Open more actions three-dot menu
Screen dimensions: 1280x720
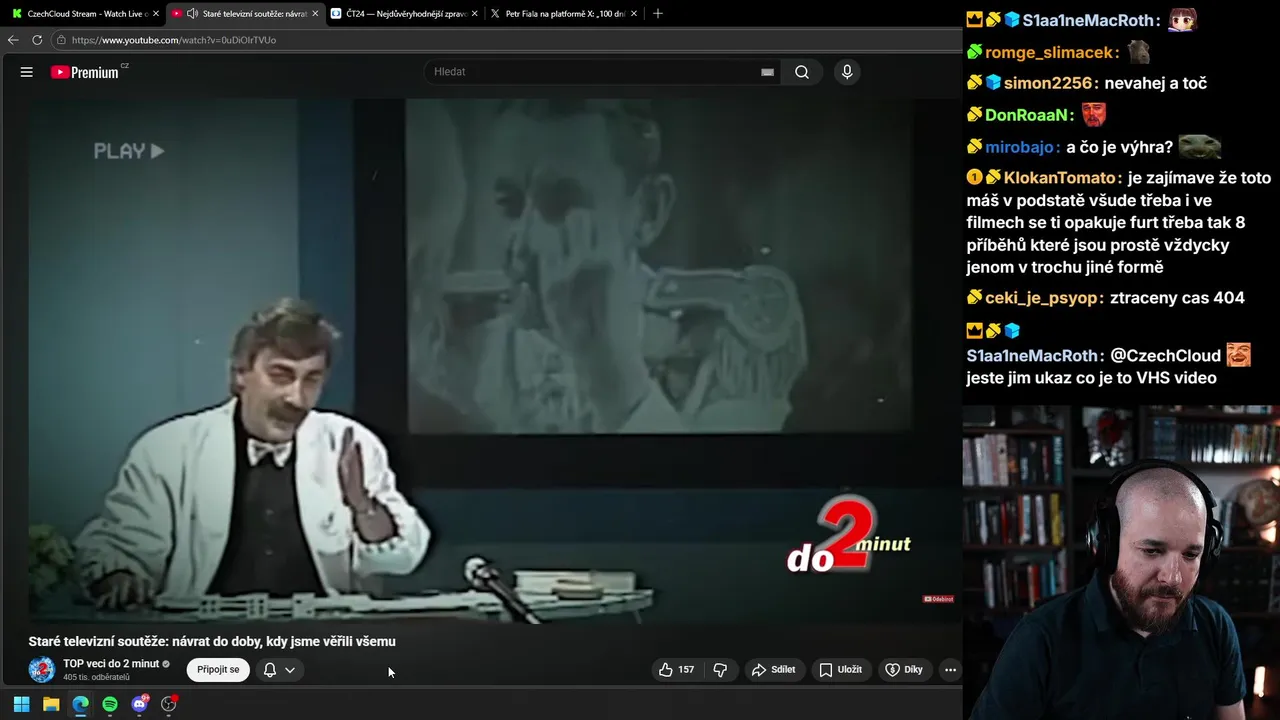[x=950, y=670]
